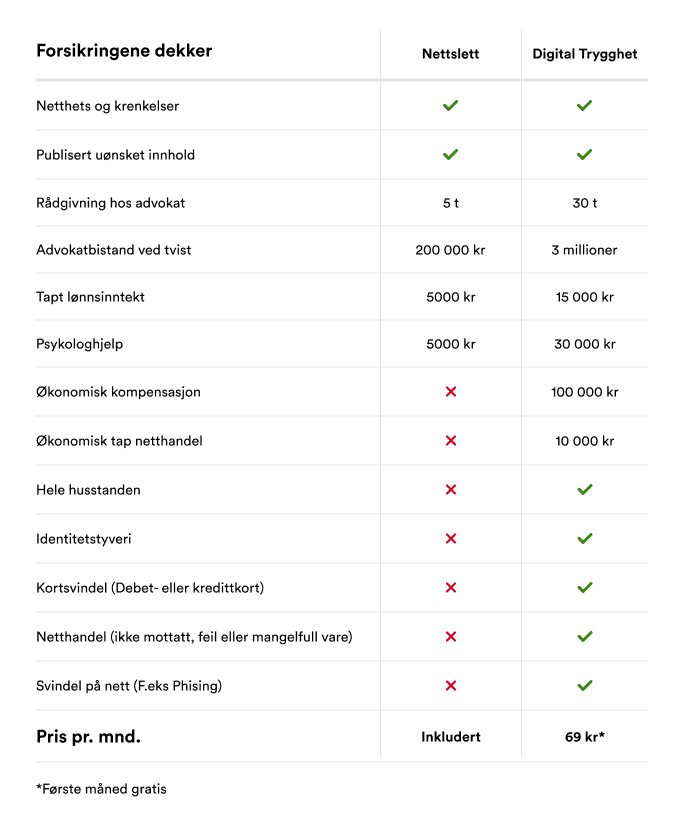The image size is (684, 836).
Task: Select the Digital Trygghet column header
Action: click(585, 54)
